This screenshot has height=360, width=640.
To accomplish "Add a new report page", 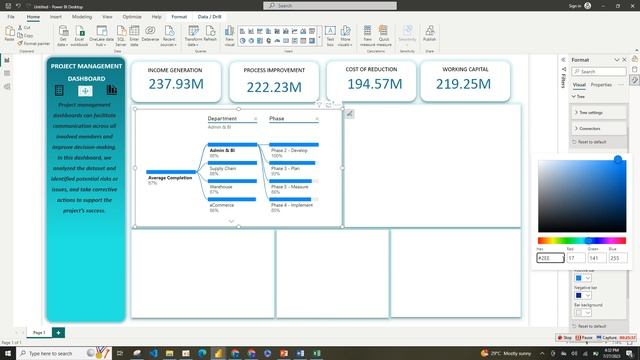I will coord(58,333).
